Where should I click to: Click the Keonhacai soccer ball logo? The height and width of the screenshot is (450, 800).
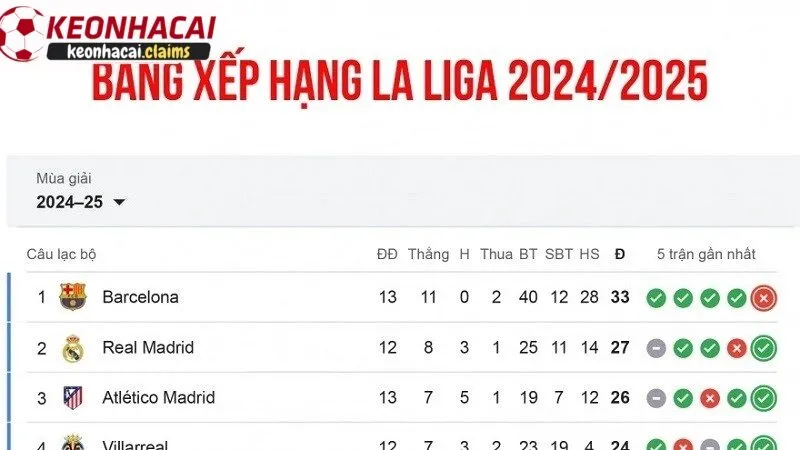22,33
